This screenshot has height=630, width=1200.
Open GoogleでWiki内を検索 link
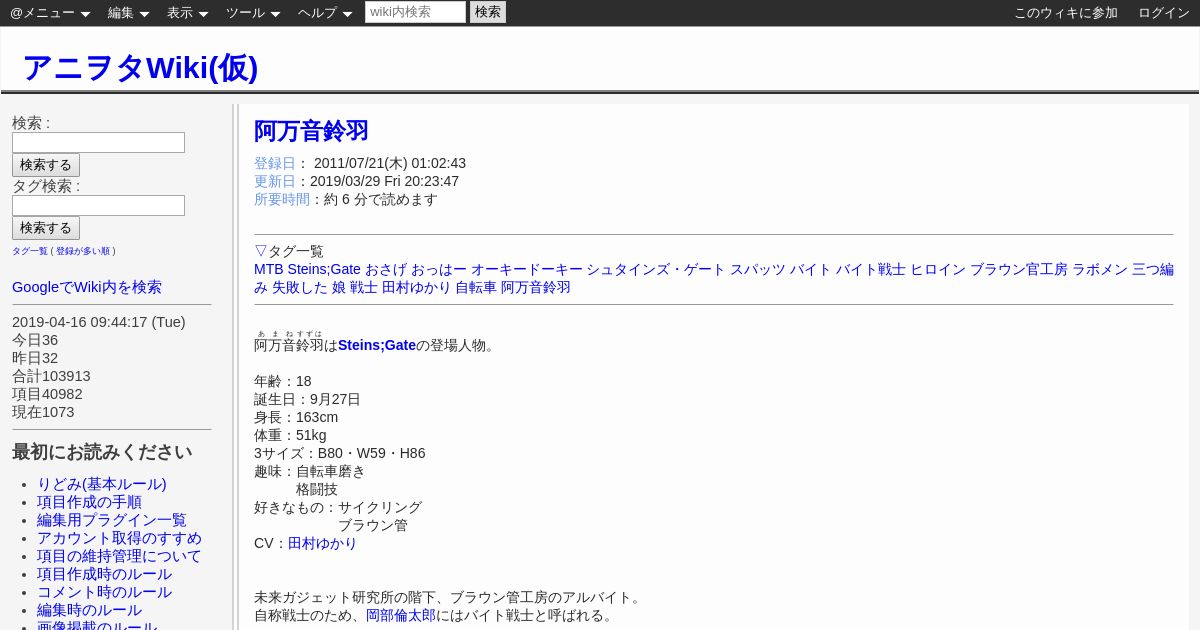pos(87,287)
